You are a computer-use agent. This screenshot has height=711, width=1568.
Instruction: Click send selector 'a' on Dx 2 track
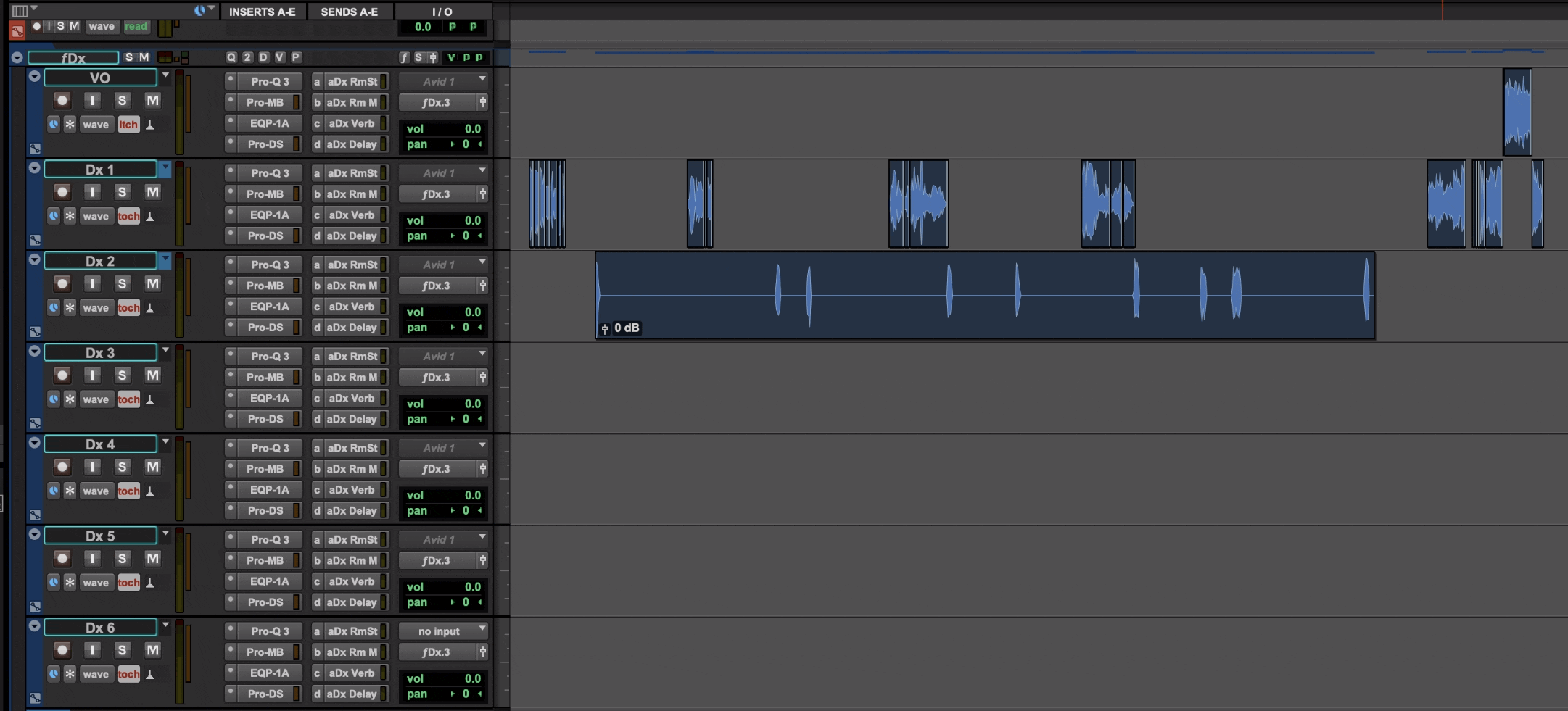tap(317, 265)
